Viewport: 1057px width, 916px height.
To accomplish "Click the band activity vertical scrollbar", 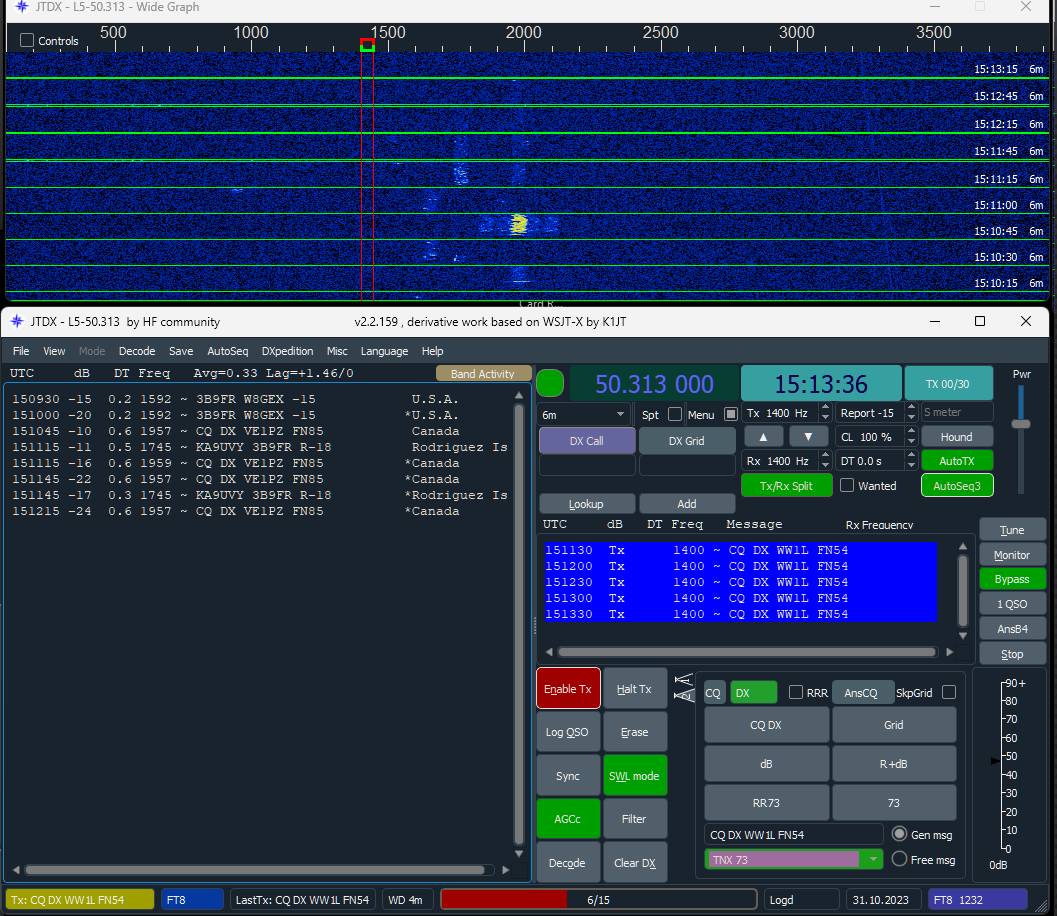I will point(518,623).
